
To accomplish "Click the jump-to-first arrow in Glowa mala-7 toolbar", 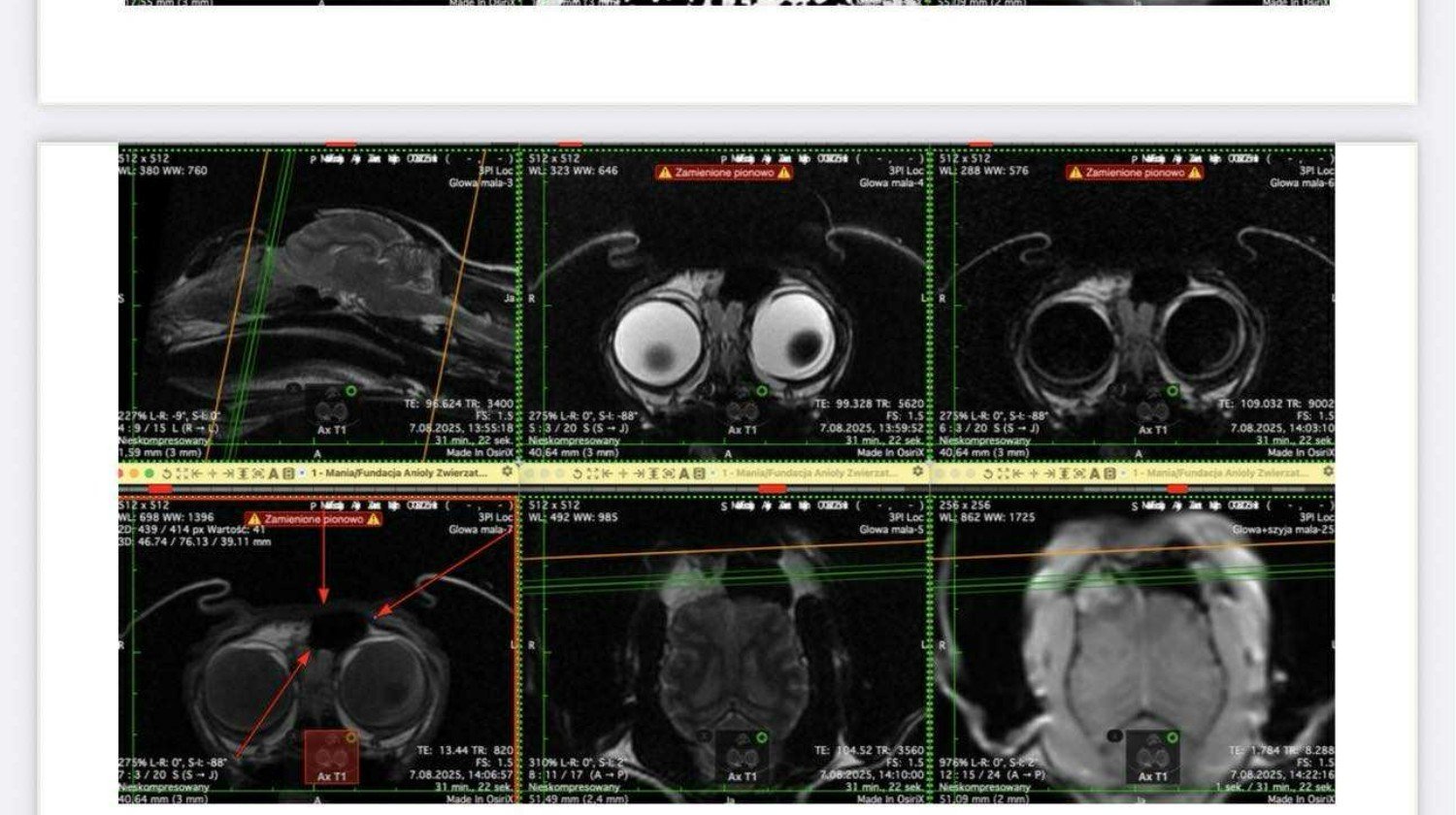I will (197, 473).
